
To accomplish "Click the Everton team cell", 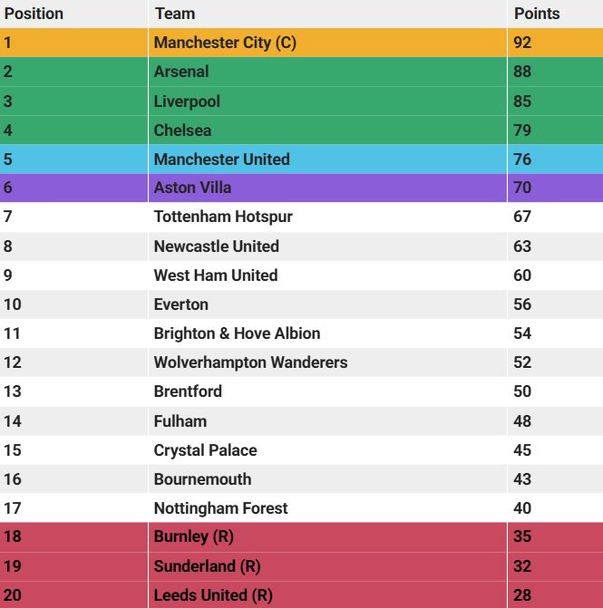I will coord(328,304).
